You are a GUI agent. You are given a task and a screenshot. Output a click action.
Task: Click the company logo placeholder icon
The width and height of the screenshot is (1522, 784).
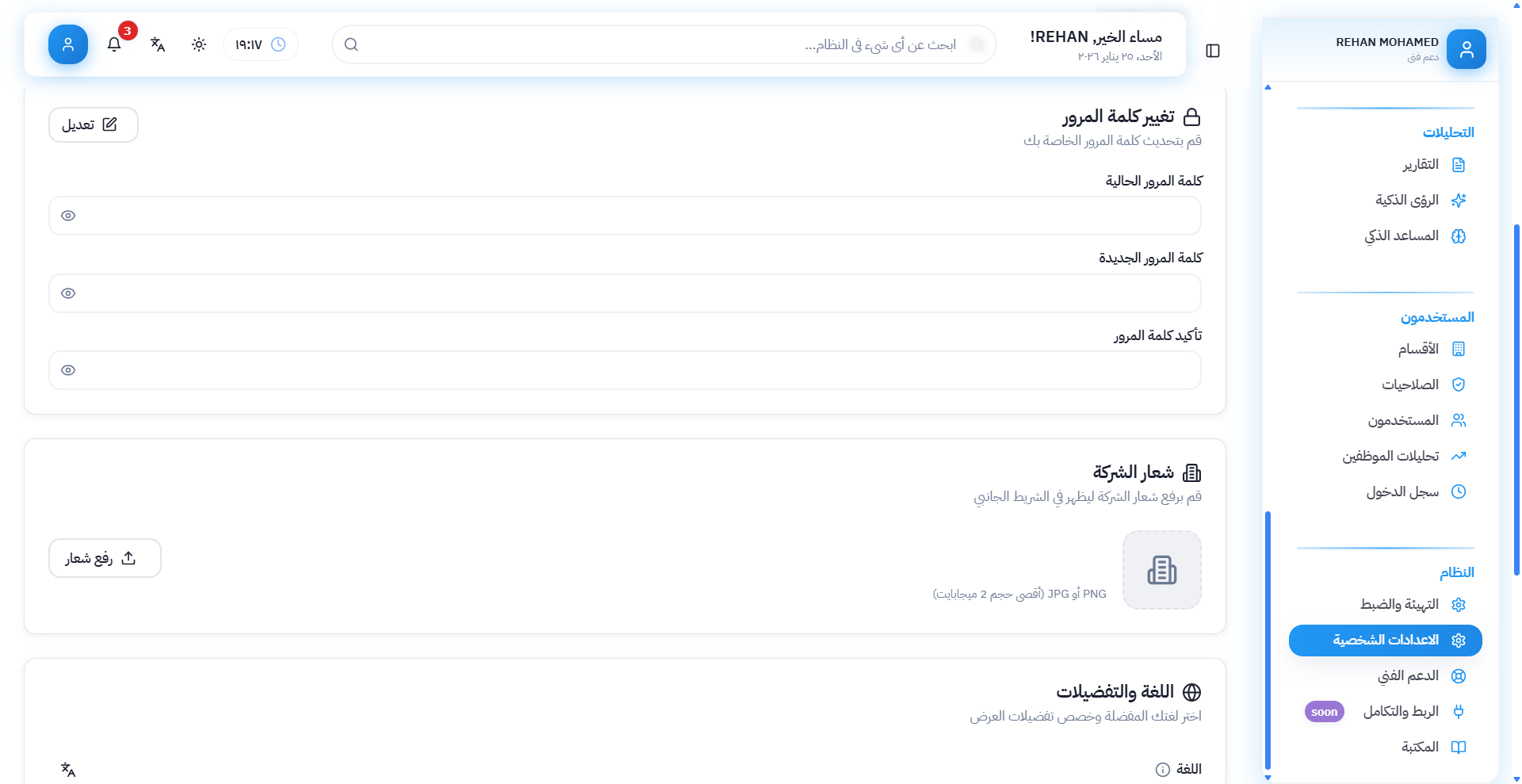(1161, 570)
